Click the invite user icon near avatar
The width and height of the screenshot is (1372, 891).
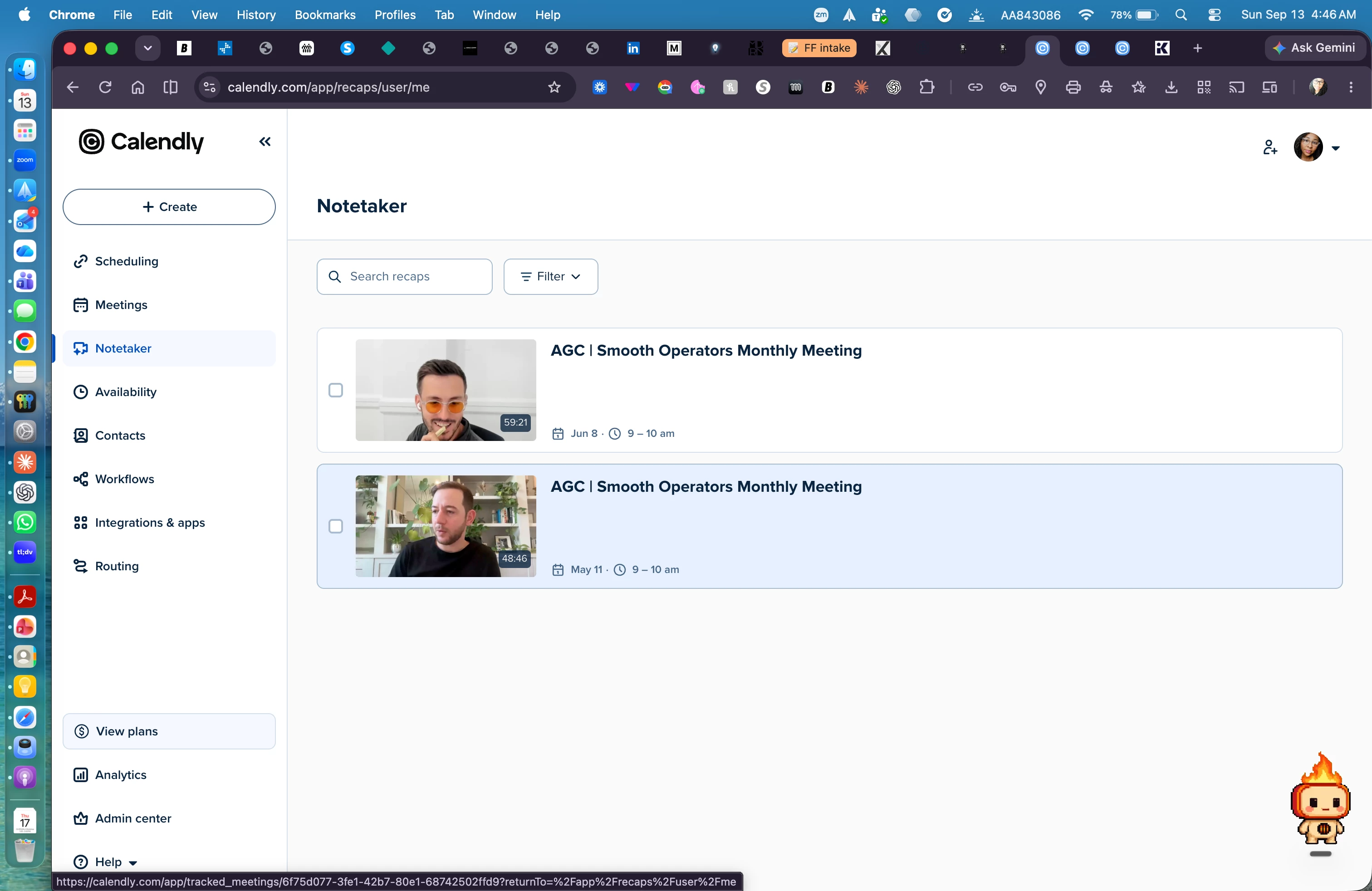coord(1270,147)
